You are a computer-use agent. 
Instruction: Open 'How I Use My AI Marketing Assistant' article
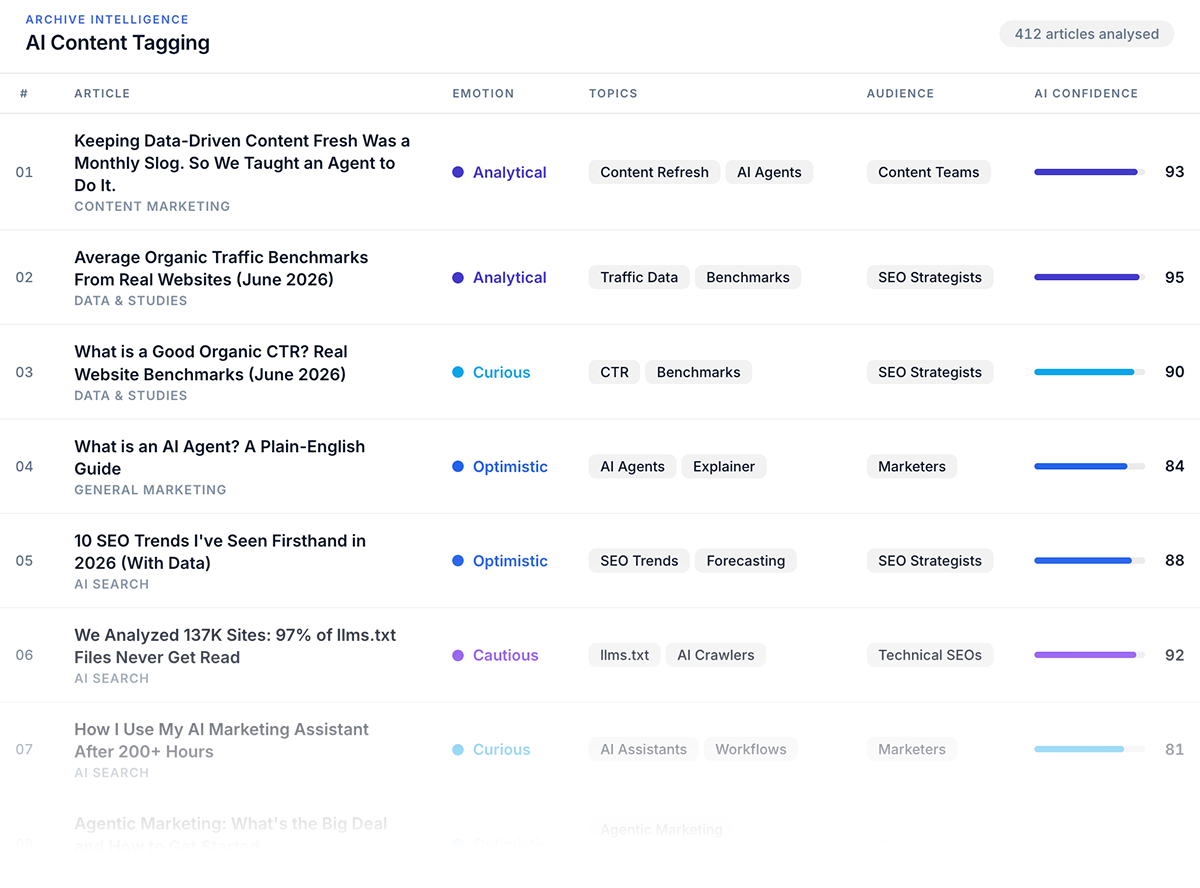tap(221, 740)
